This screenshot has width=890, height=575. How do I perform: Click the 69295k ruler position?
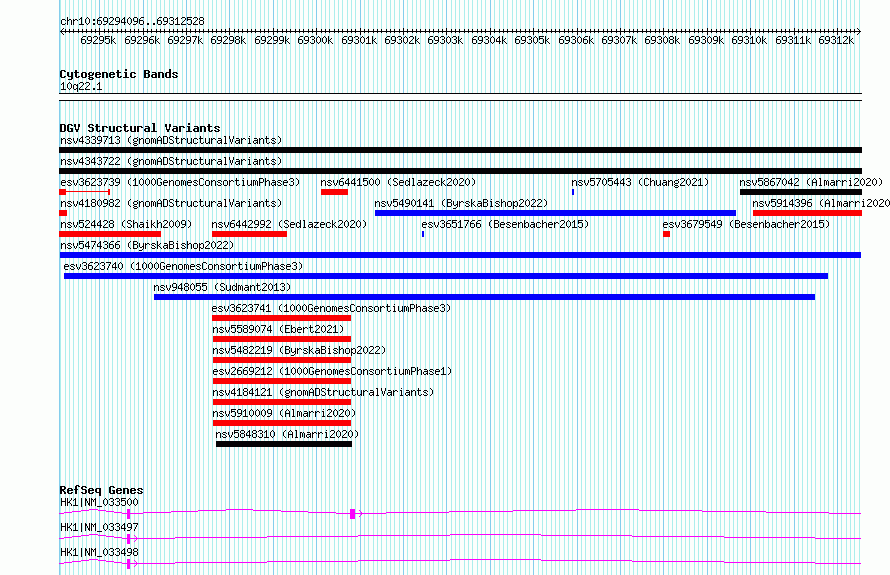(x=98, y=40)
